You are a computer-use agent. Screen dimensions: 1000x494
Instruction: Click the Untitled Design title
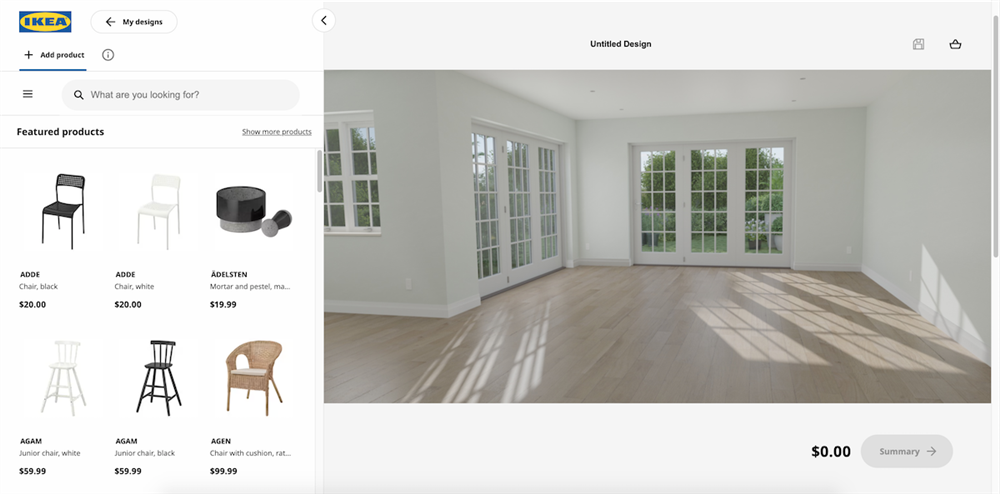[620, 44]
